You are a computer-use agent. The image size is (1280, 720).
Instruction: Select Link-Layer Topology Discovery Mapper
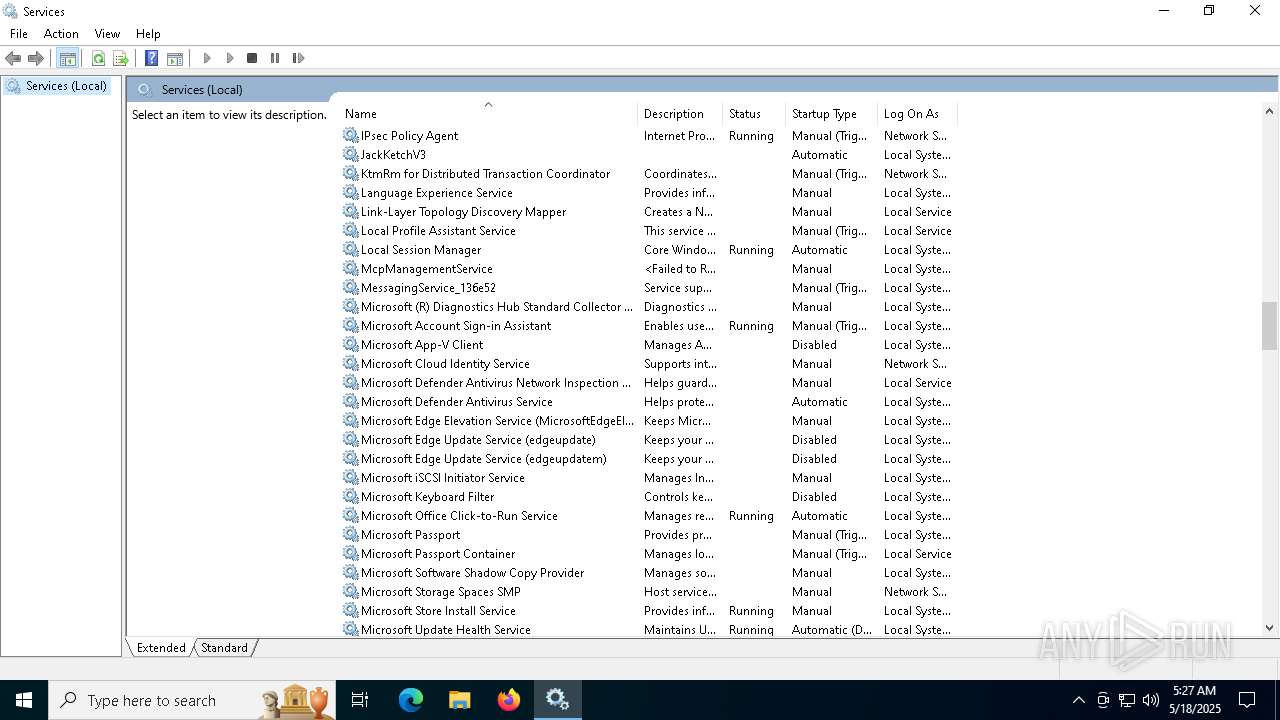point(648,212)
